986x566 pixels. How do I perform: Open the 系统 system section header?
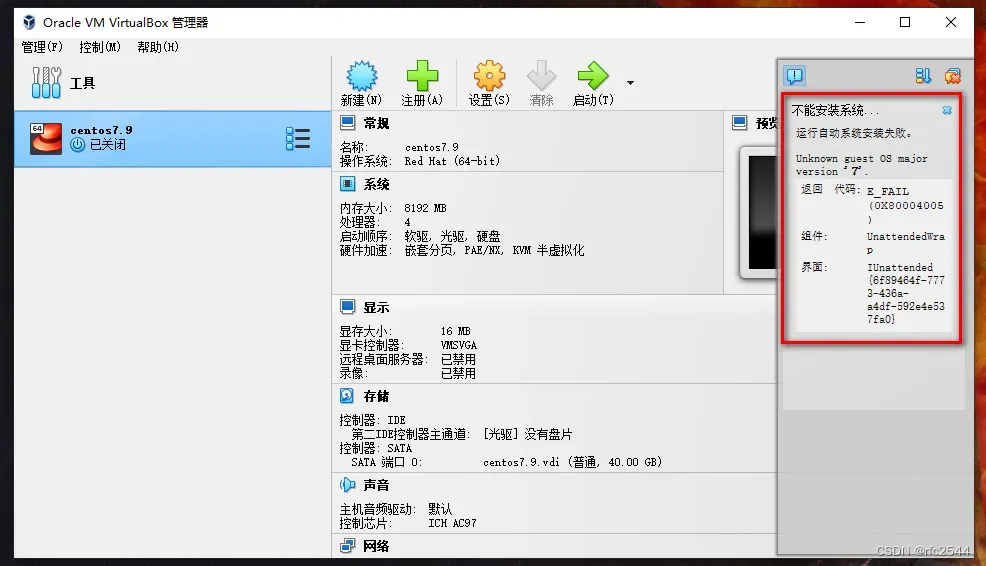[x=376, y=184]
